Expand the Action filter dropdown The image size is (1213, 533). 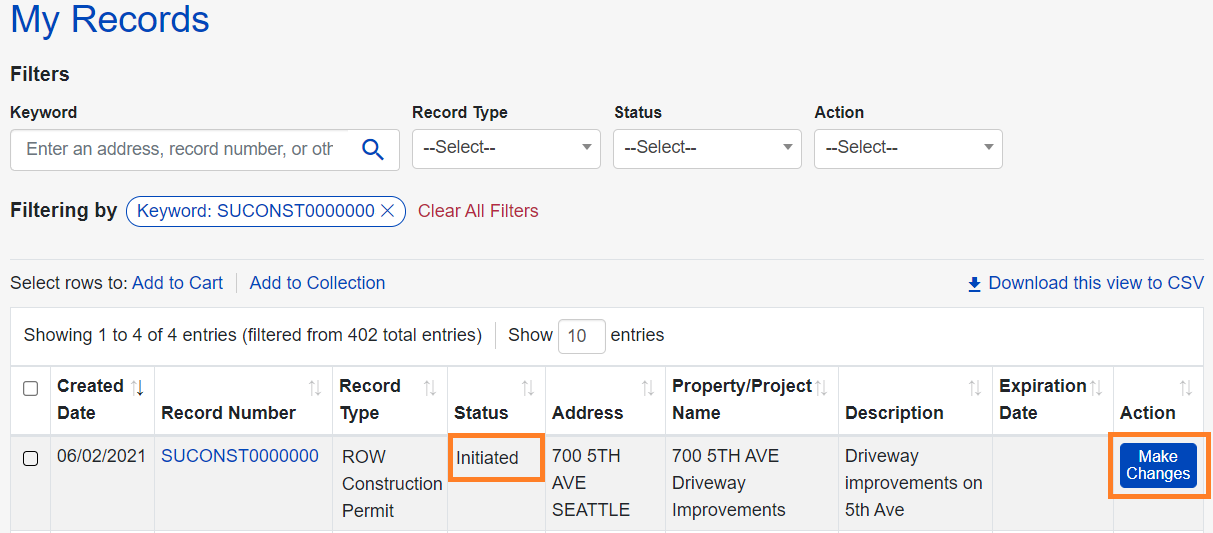click(x=908, y=148)
